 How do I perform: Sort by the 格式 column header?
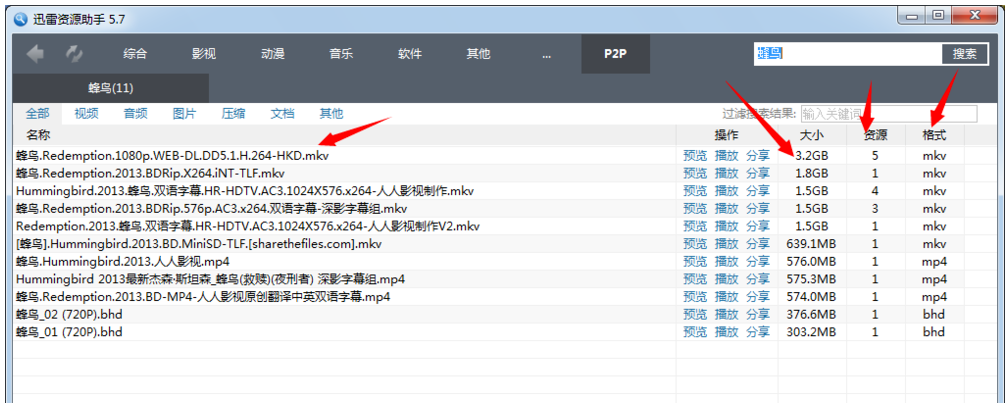tap(934, 135)
